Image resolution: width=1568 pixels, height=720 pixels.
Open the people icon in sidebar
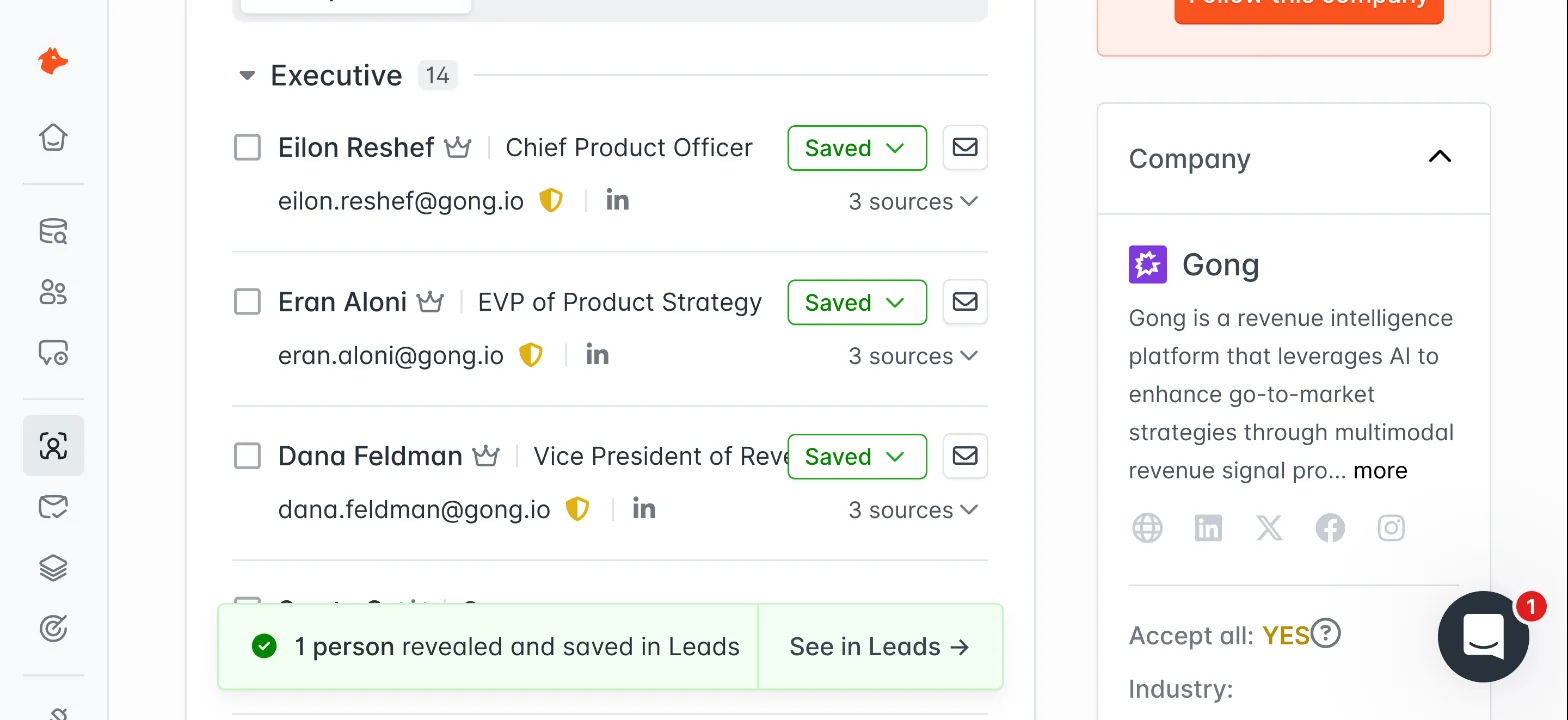[53, 293]
